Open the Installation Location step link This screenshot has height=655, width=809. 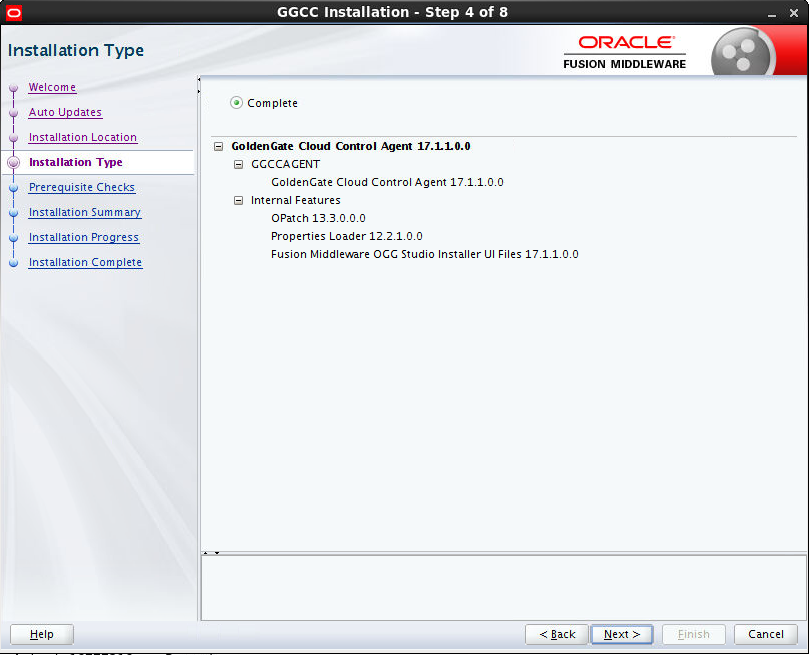click(82, 137)
